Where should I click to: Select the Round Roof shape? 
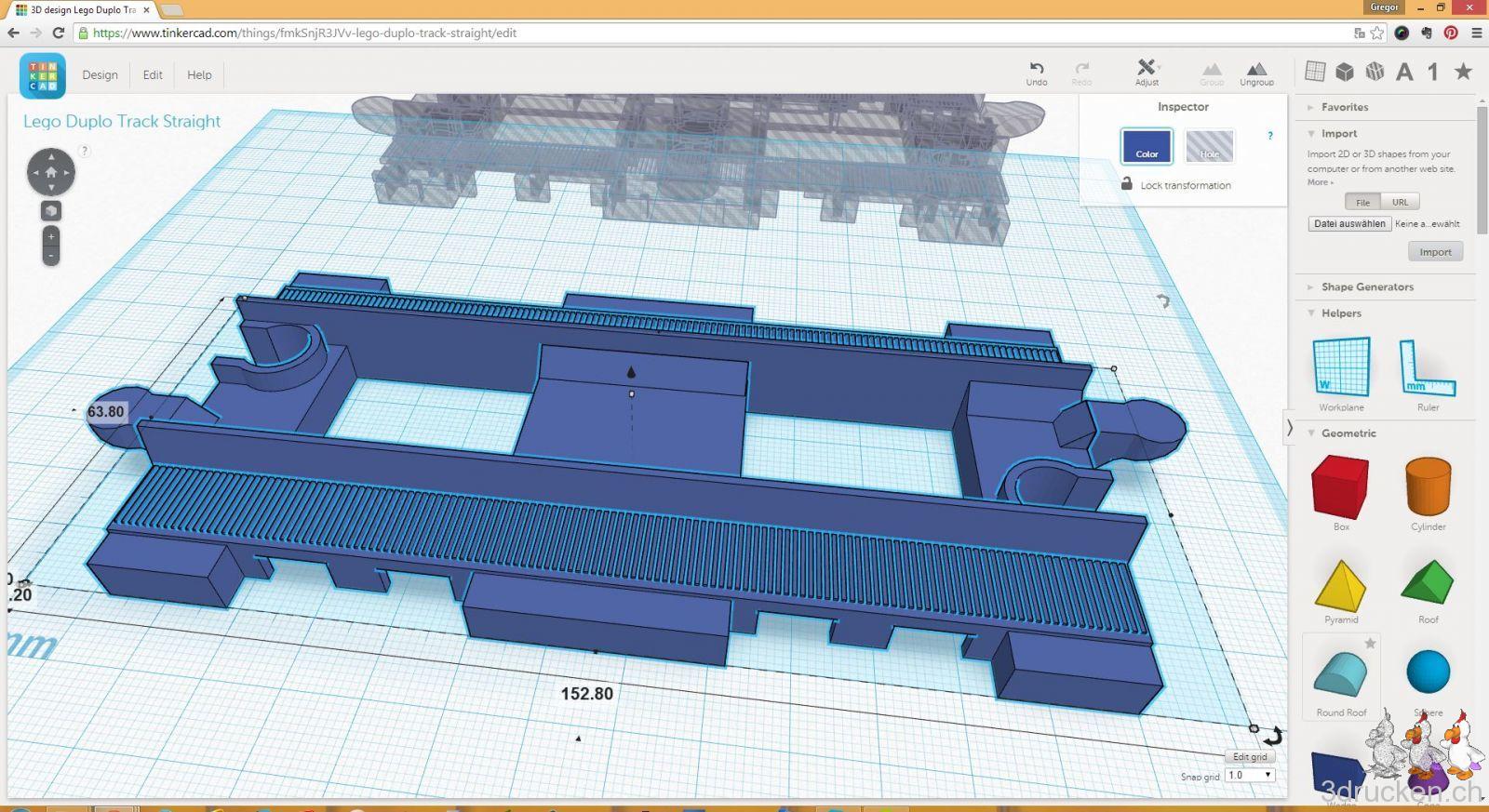click(1341, 679)
